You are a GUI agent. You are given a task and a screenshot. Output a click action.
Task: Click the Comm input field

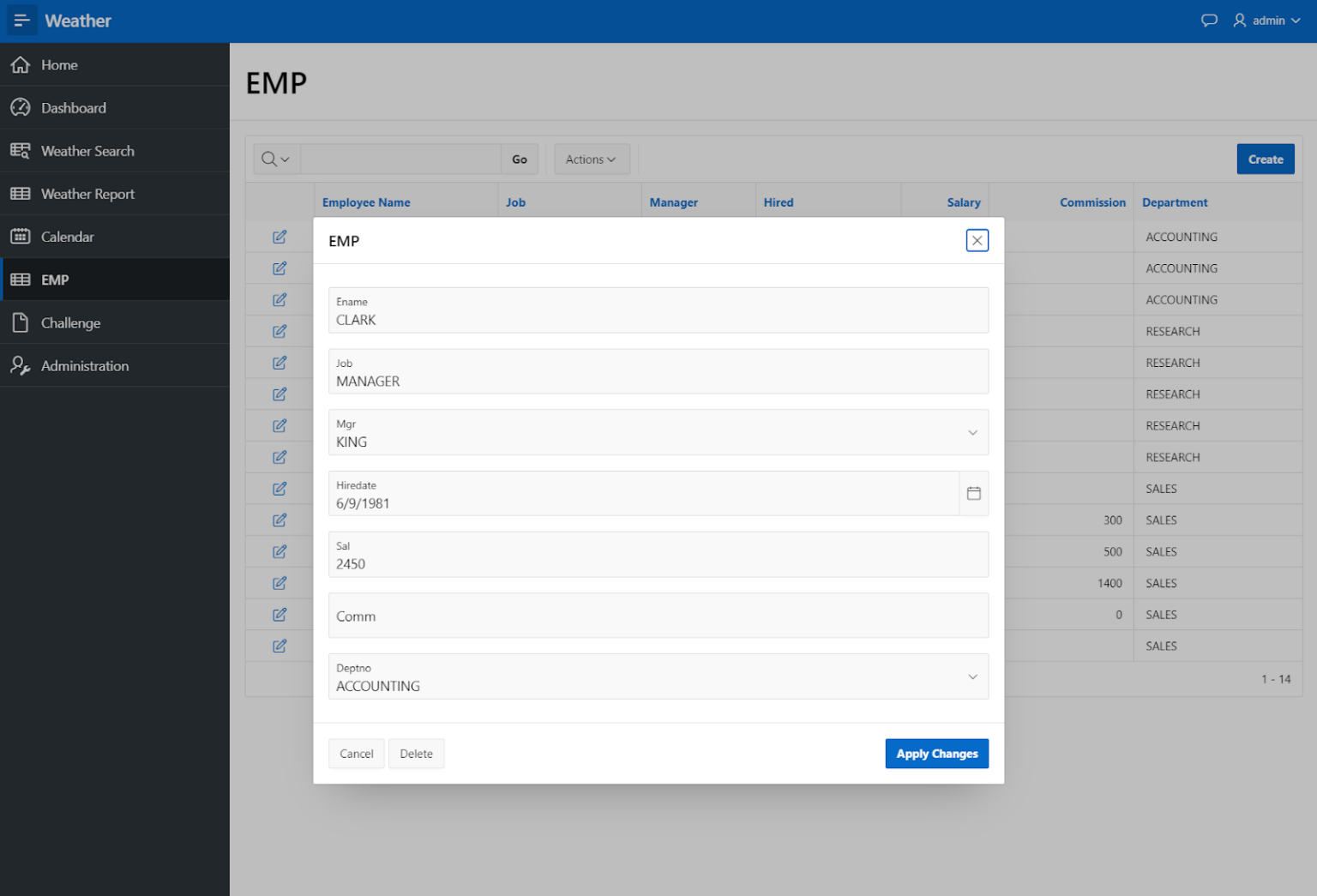click(x=658, y=616)
